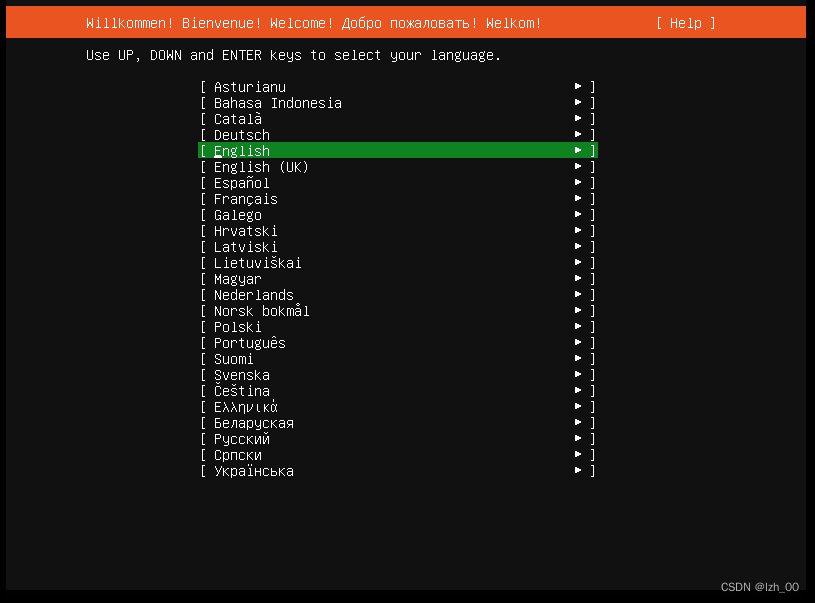This screenshot has height=603, width=815.
Task: Select Português language
Action: tap(398, 343)
